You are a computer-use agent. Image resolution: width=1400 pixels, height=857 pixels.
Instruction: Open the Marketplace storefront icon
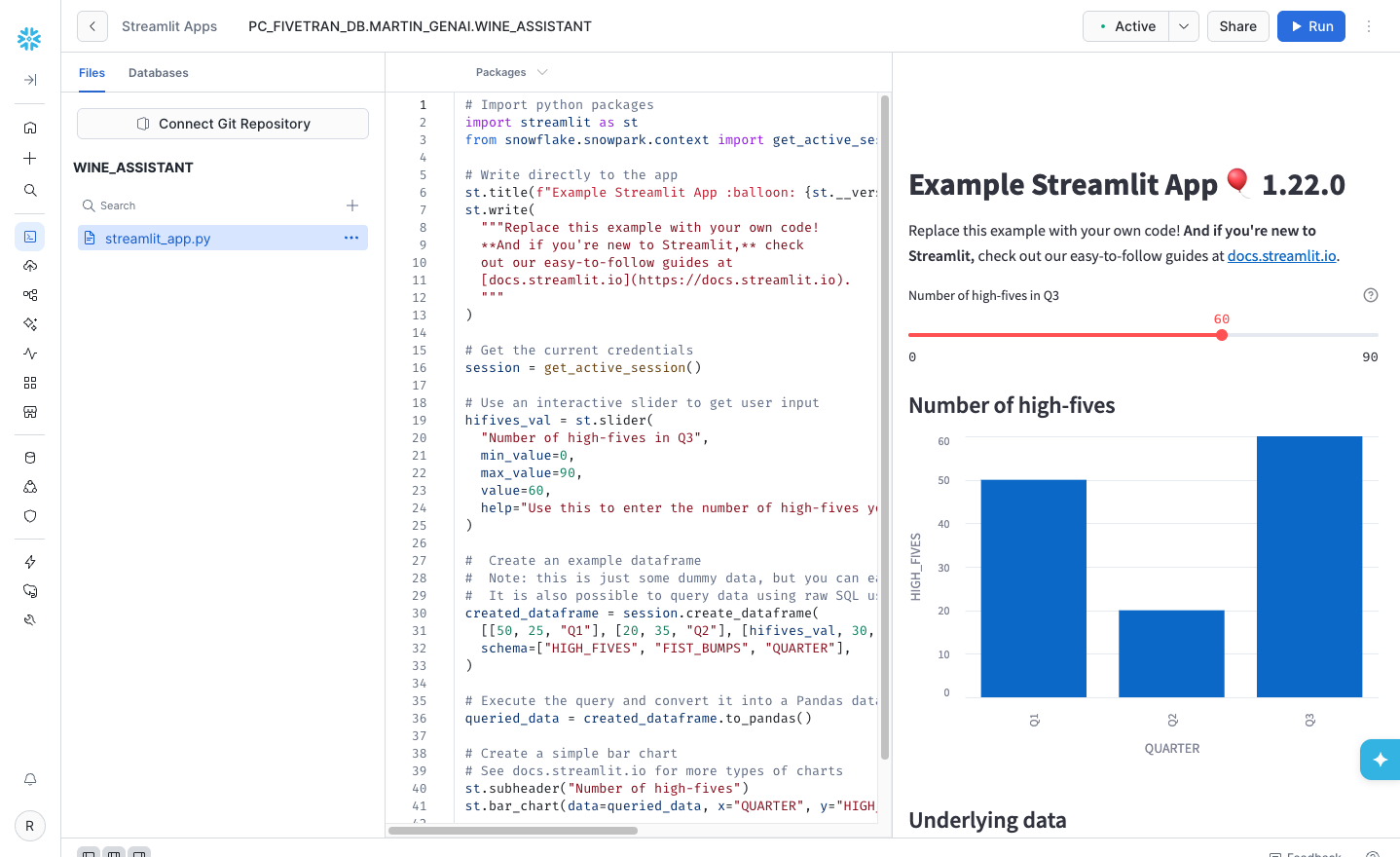coord(30,412)
